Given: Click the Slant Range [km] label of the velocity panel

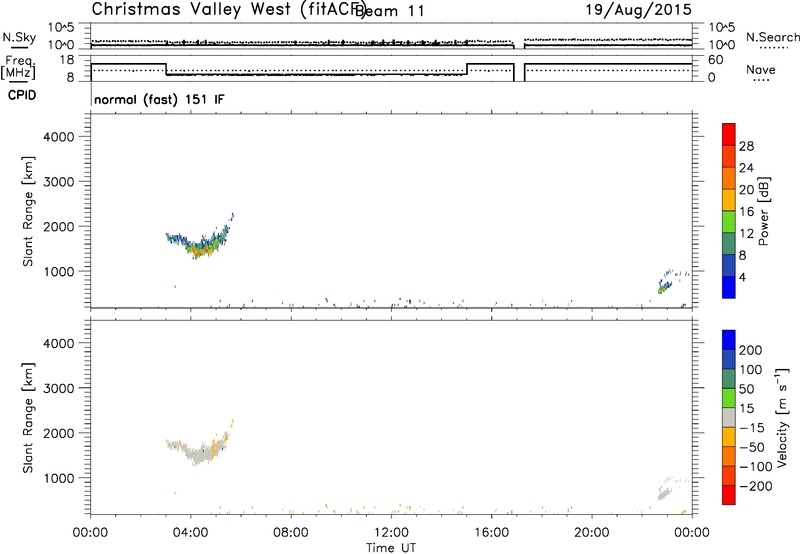Looking at the screenshot, I should click(28, 418).
